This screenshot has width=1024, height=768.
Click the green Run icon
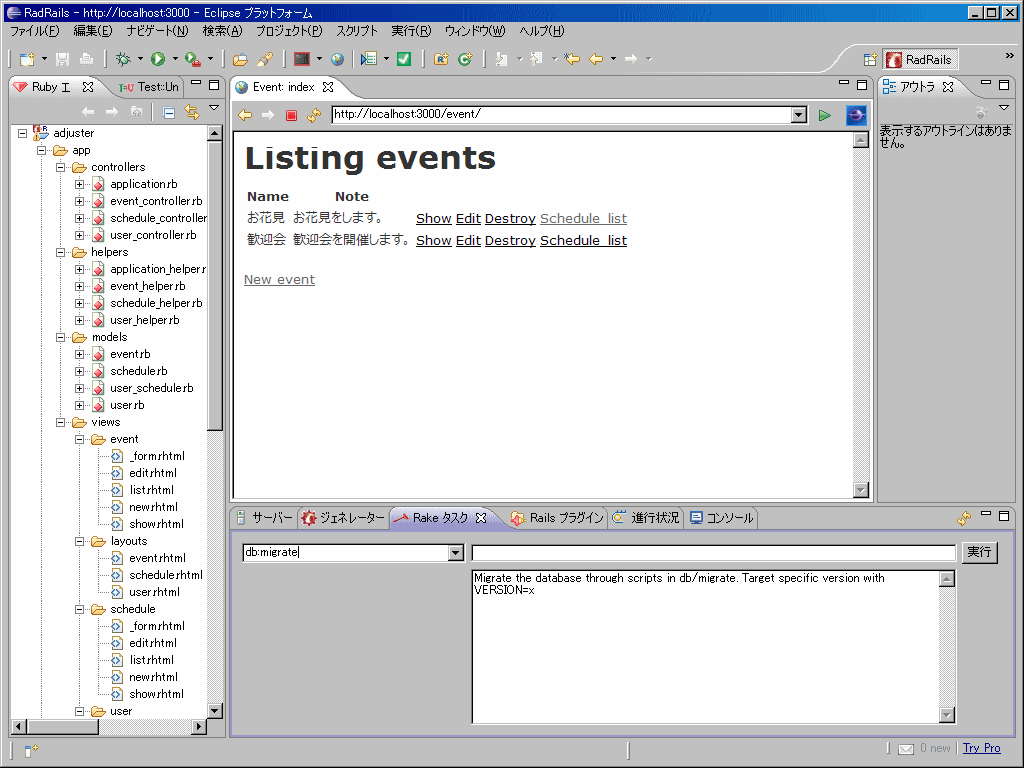(158, 59)
